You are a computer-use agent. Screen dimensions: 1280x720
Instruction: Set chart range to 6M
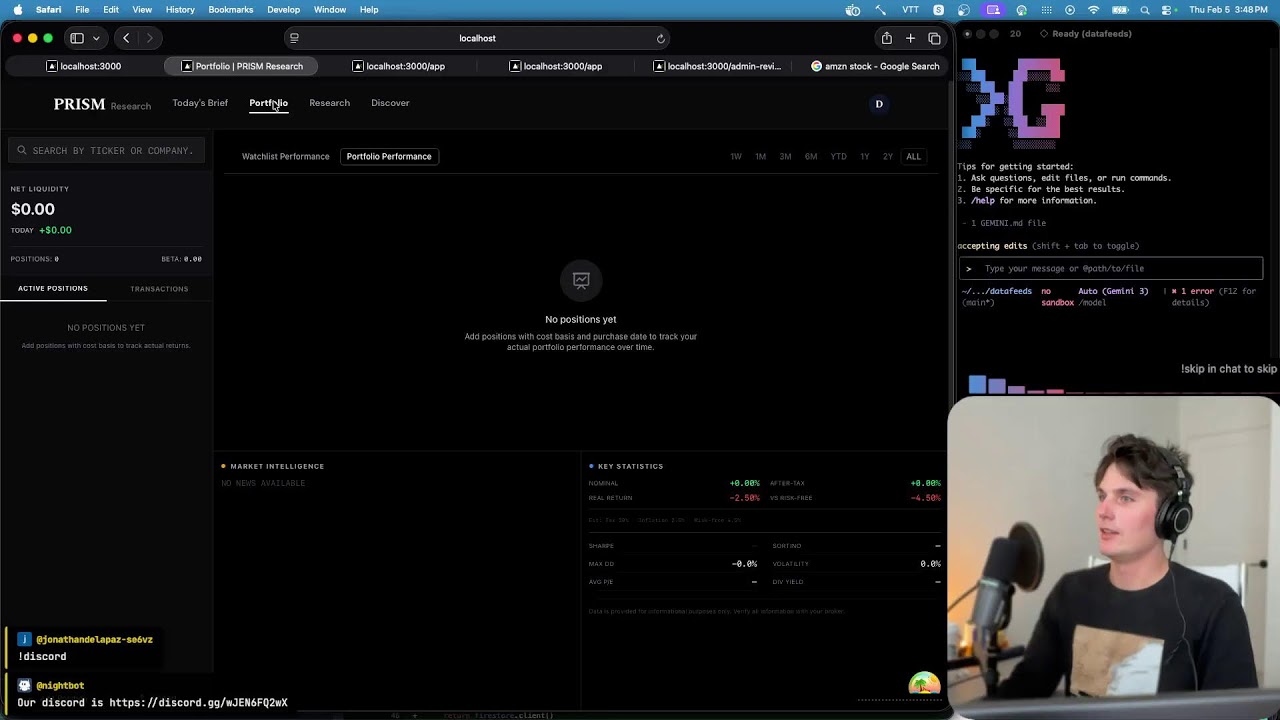811,157
